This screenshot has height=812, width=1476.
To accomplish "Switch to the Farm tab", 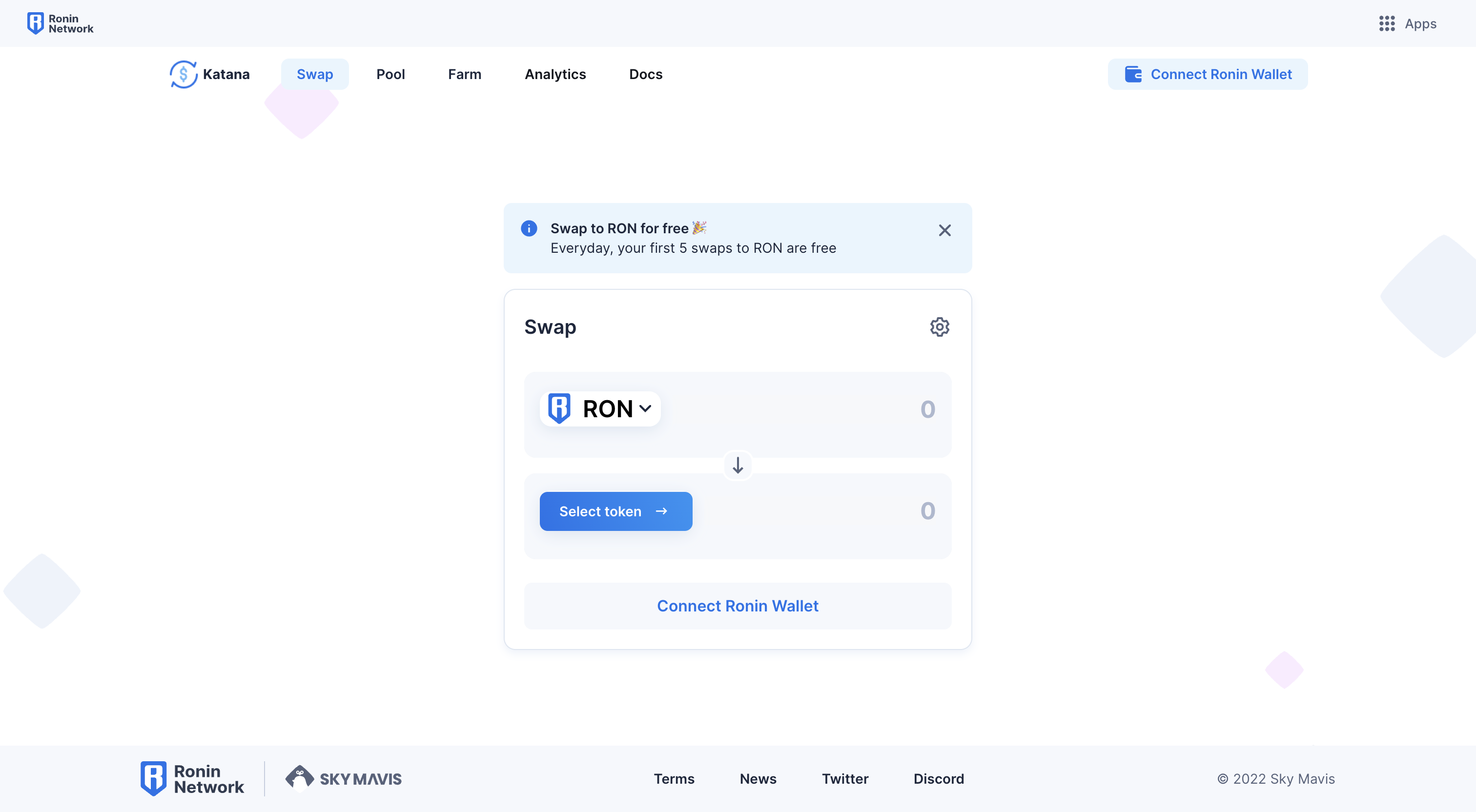I will click(465, 74).
